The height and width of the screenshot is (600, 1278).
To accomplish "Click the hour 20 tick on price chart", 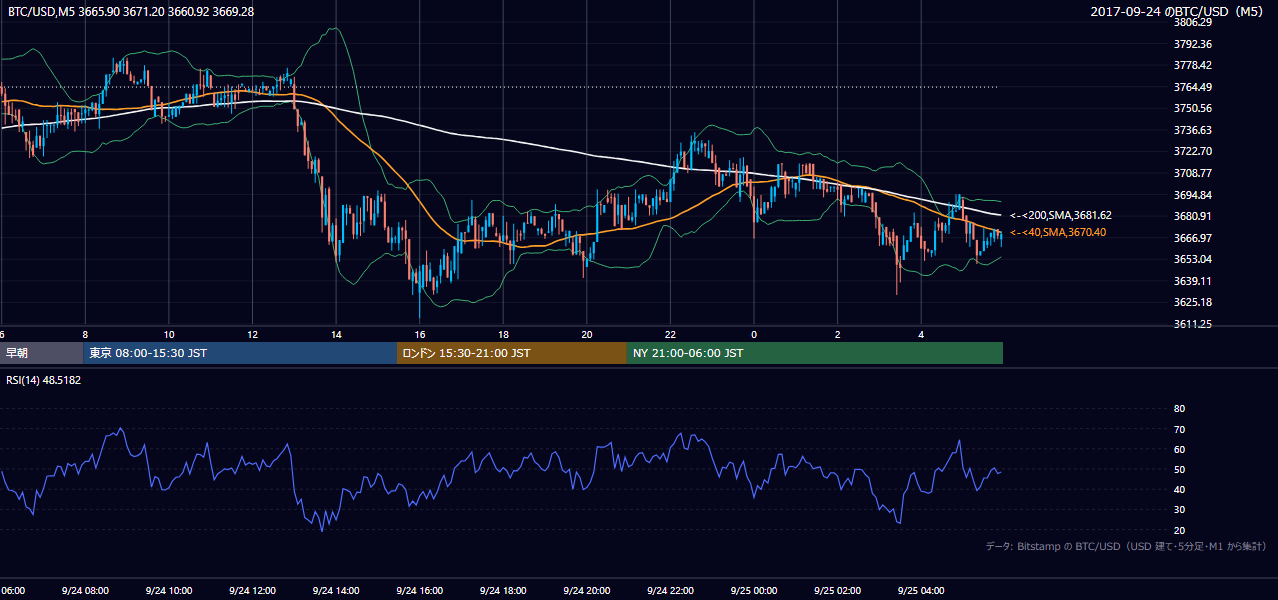I will pyautogui.click(x=587, y=334).
